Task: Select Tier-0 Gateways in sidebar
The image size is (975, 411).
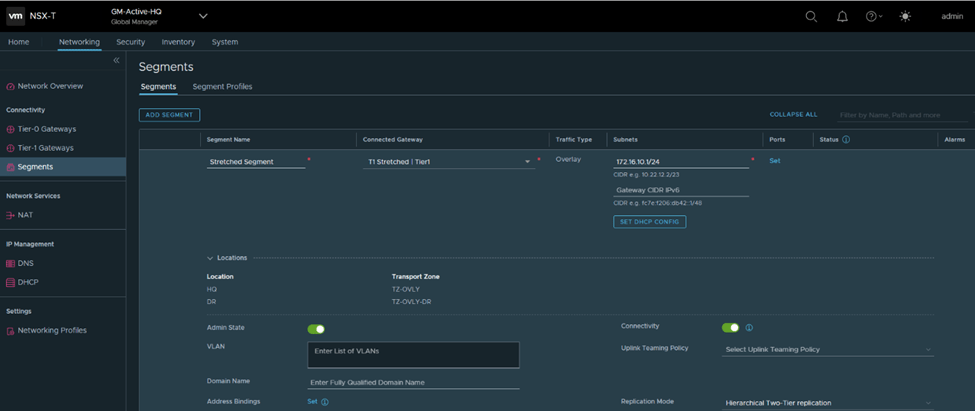Action: [46, 129]
